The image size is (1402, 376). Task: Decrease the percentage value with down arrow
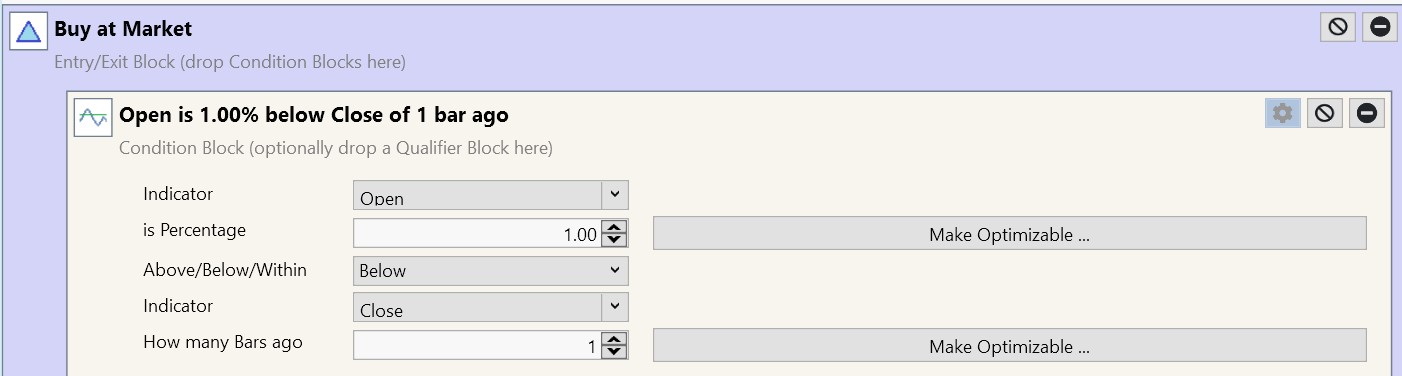click(x=615, y=241)
